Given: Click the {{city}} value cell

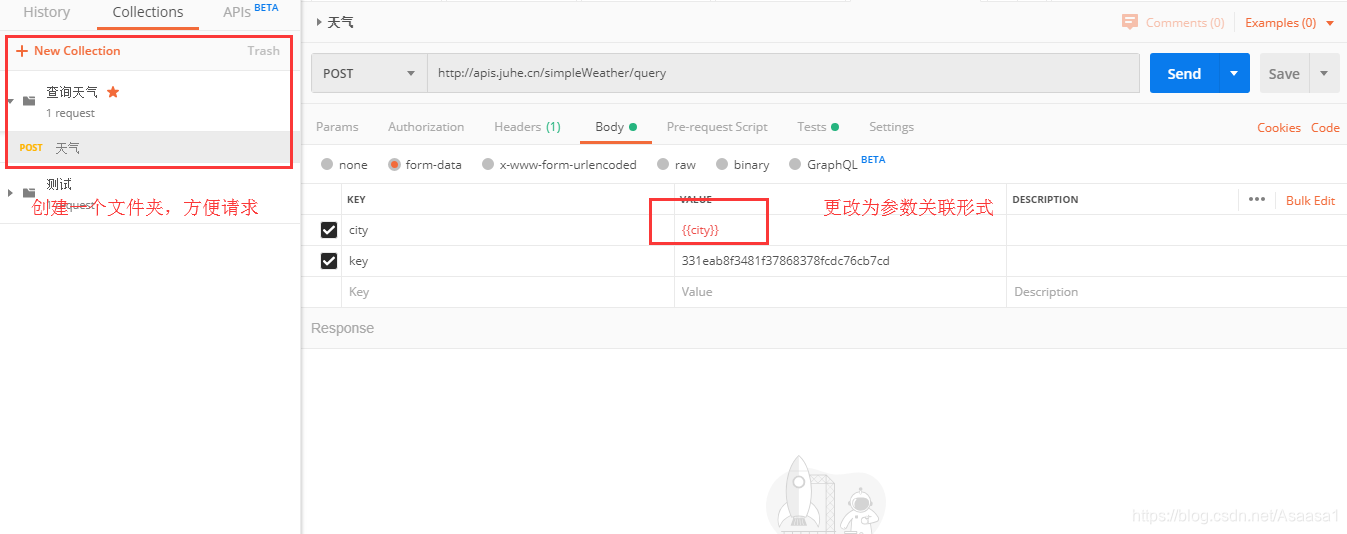Looking at the screenshot, I should click(x=840, y=230).
